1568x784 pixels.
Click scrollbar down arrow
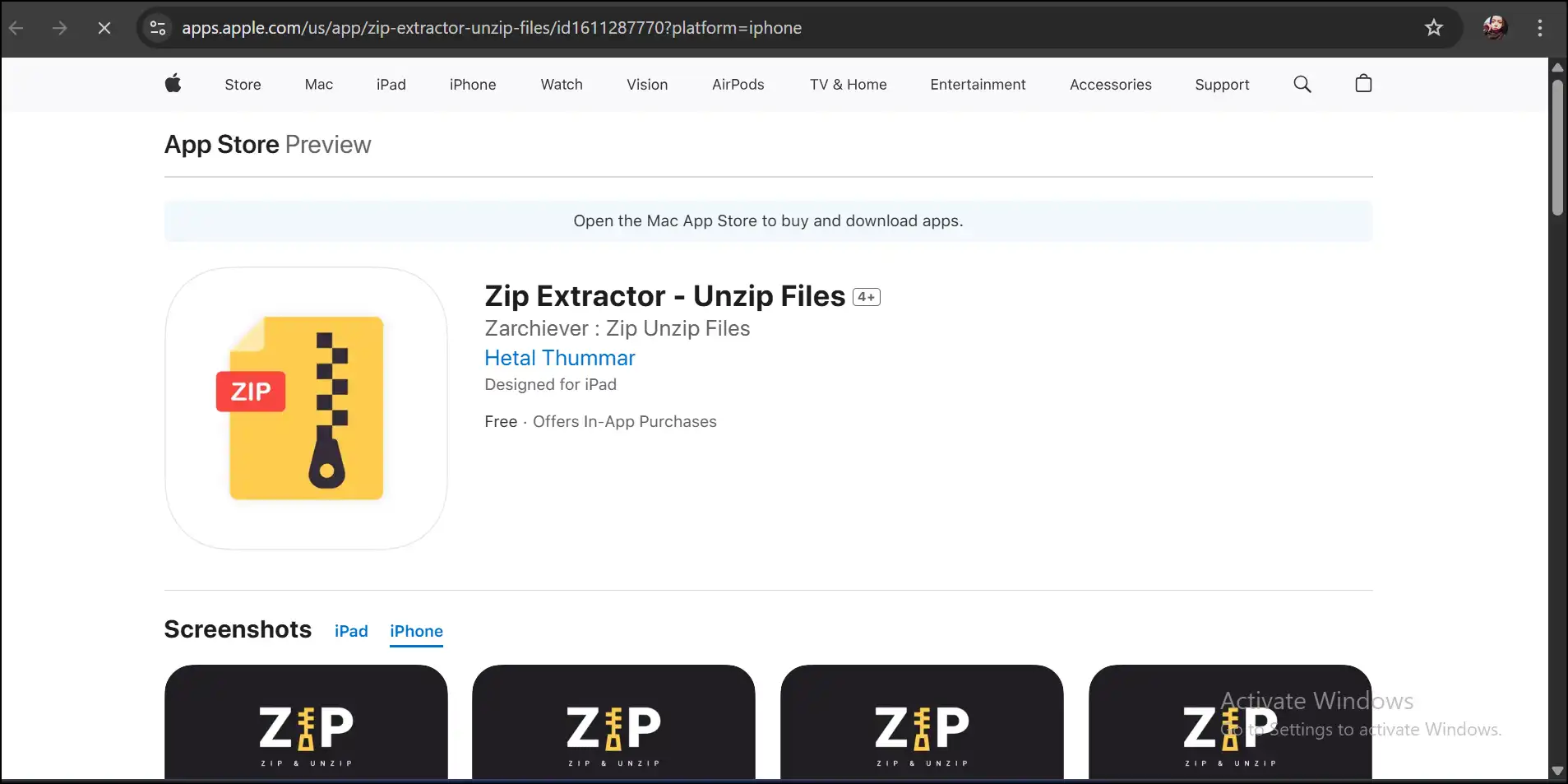[x=1557, y=771]
